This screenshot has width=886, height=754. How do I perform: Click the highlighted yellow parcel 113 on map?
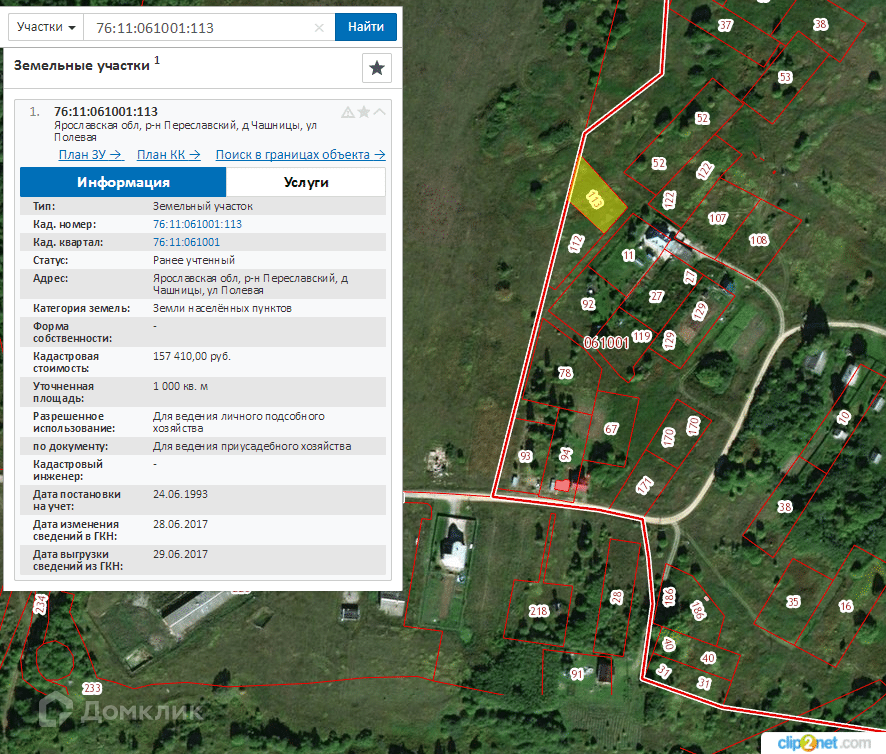tap(597, 196)
